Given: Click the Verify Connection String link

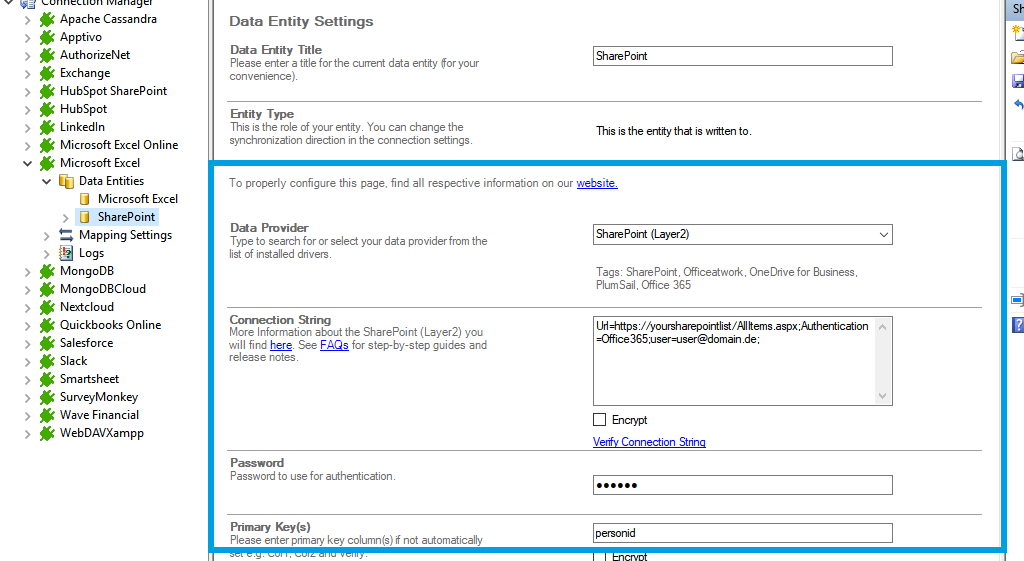Looking at the screenshot, I should point(649,442).
